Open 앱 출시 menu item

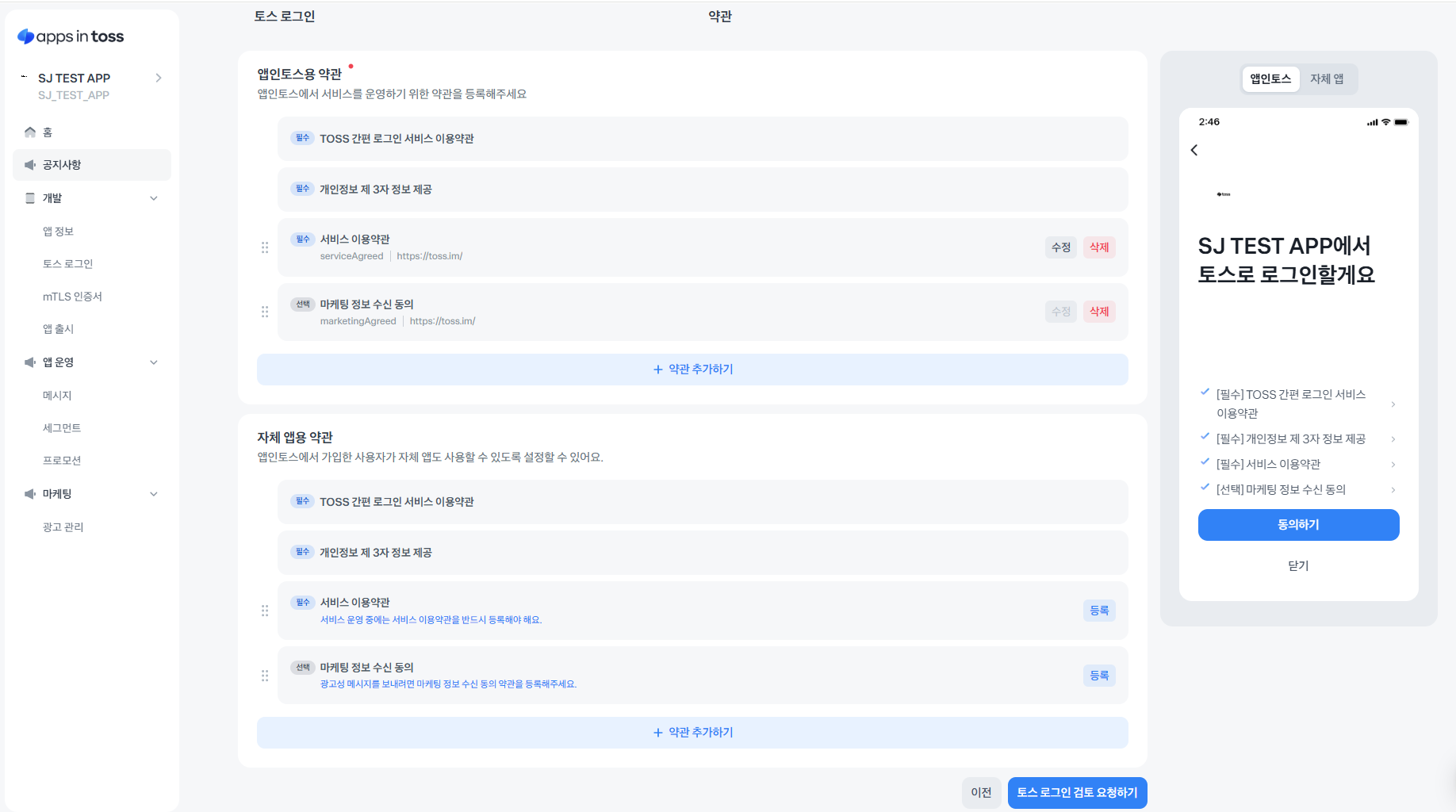coord(58,329)
